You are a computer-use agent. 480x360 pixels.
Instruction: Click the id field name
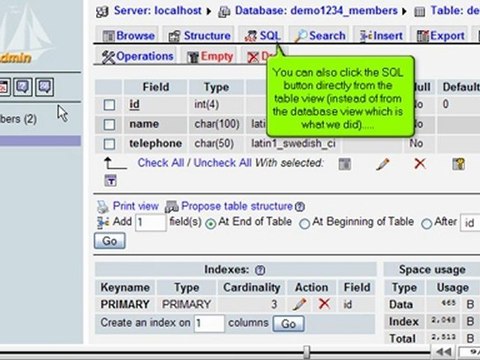(x=134, y=104)
